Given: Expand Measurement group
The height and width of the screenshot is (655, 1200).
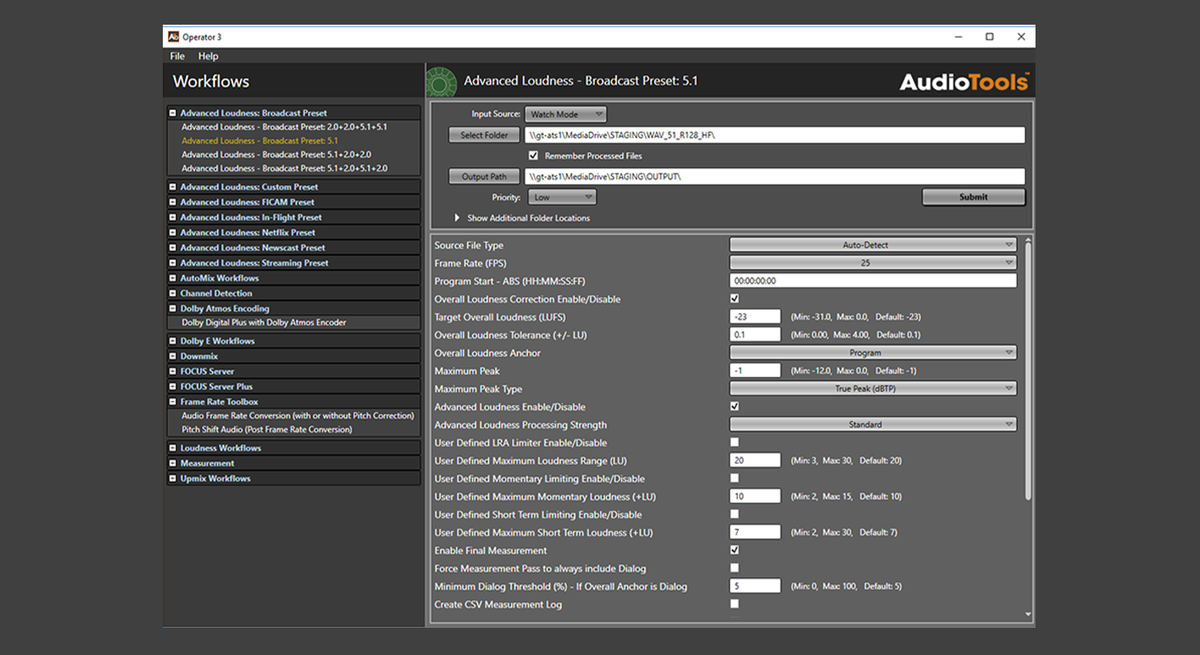Looking at the screenshot, I should coord(173,463).
